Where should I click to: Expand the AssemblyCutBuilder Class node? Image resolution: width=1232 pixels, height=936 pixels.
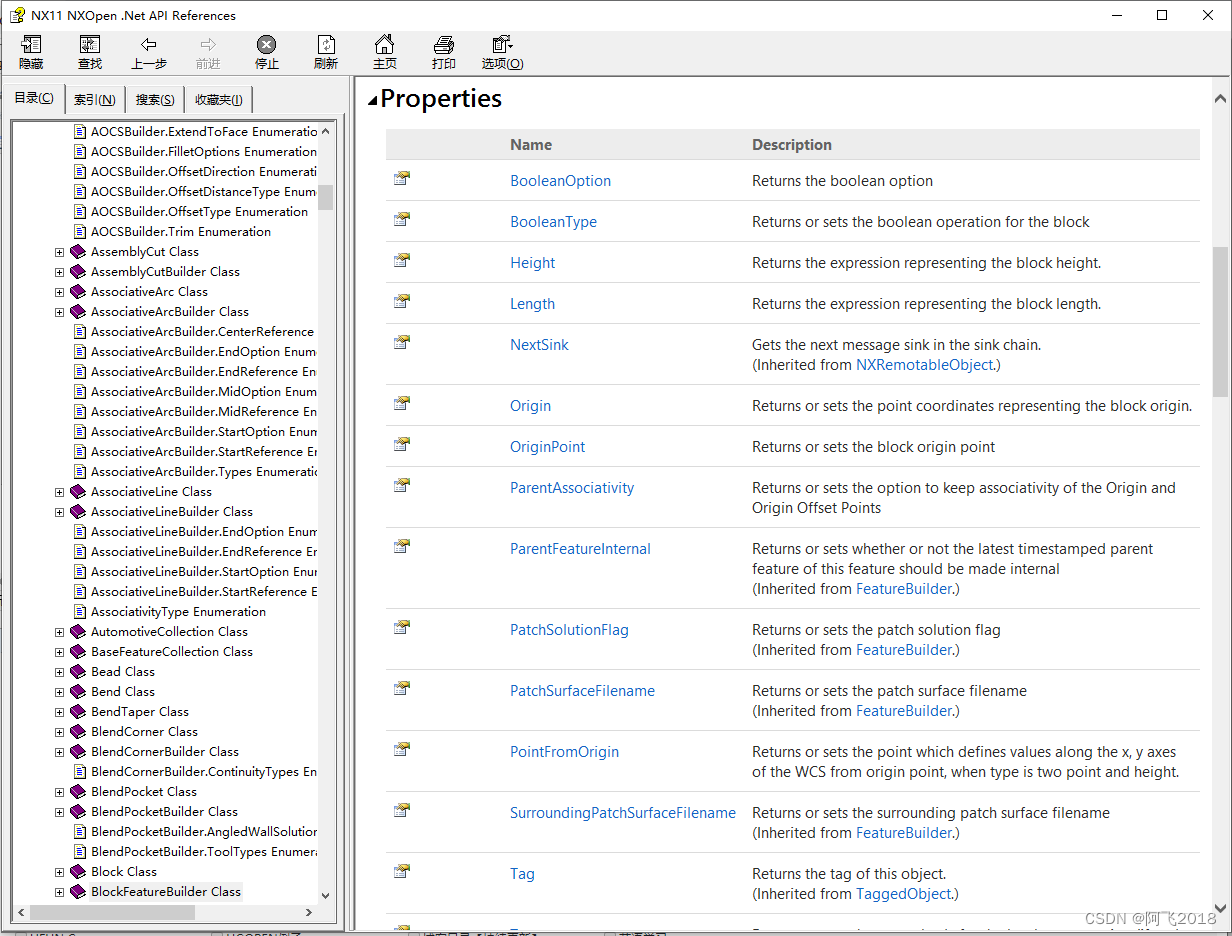(59, 272)
